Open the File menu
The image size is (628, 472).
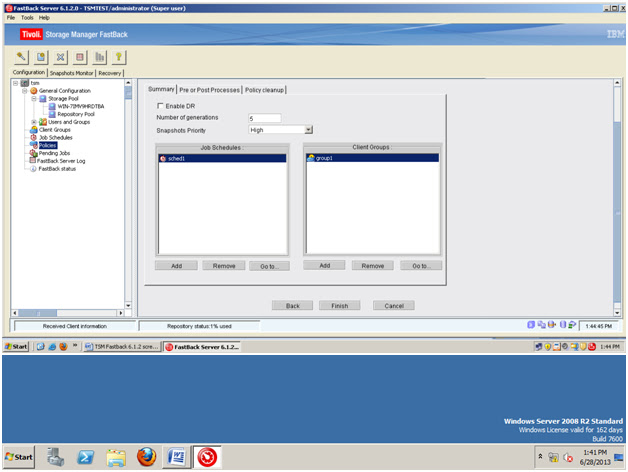pos(11,18)
